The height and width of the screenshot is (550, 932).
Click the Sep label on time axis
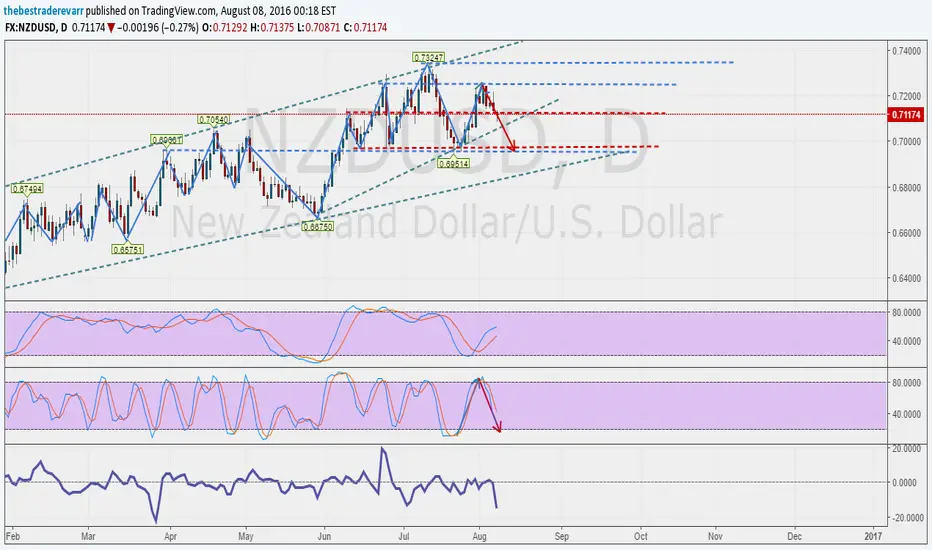562,536
